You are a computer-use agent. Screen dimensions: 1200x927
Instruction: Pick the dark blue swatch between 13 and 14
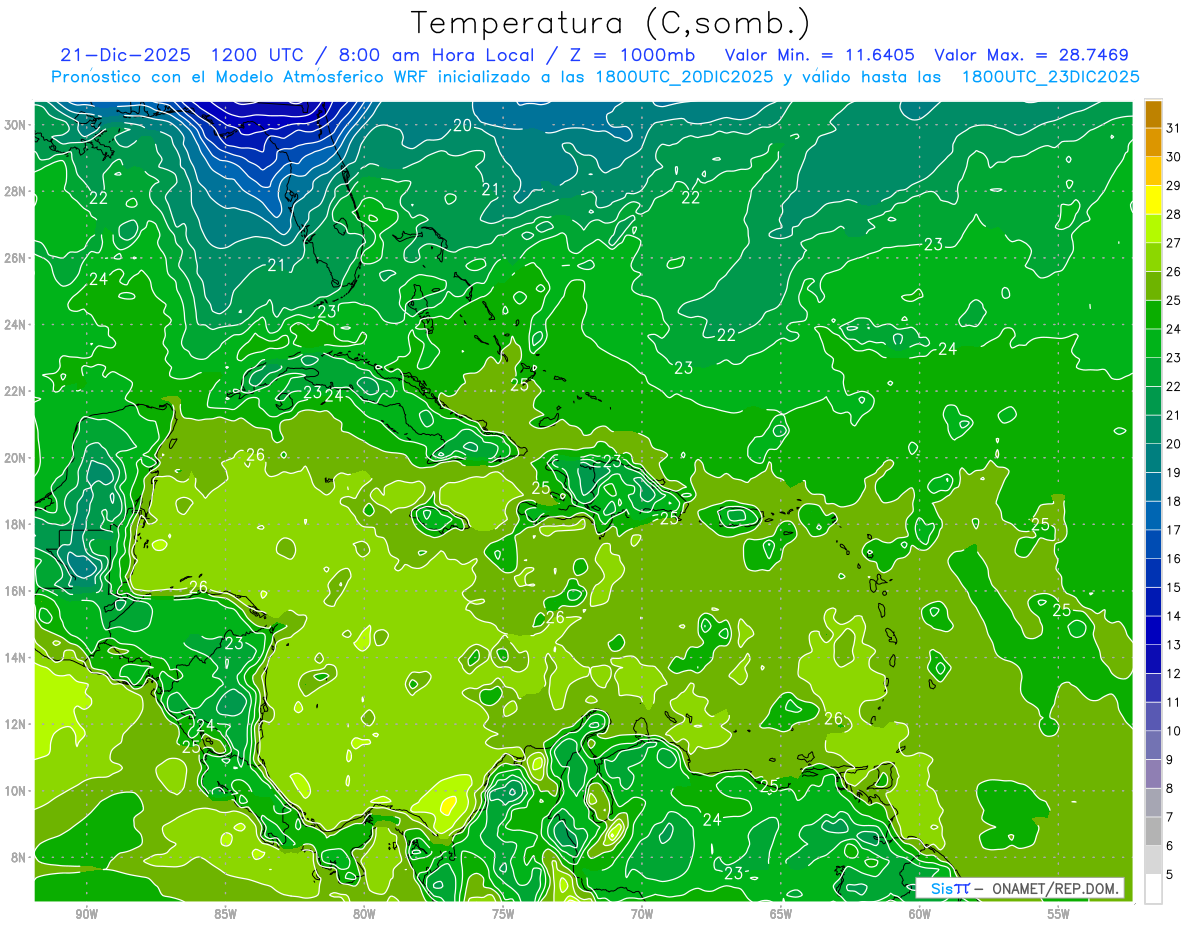1153,631
